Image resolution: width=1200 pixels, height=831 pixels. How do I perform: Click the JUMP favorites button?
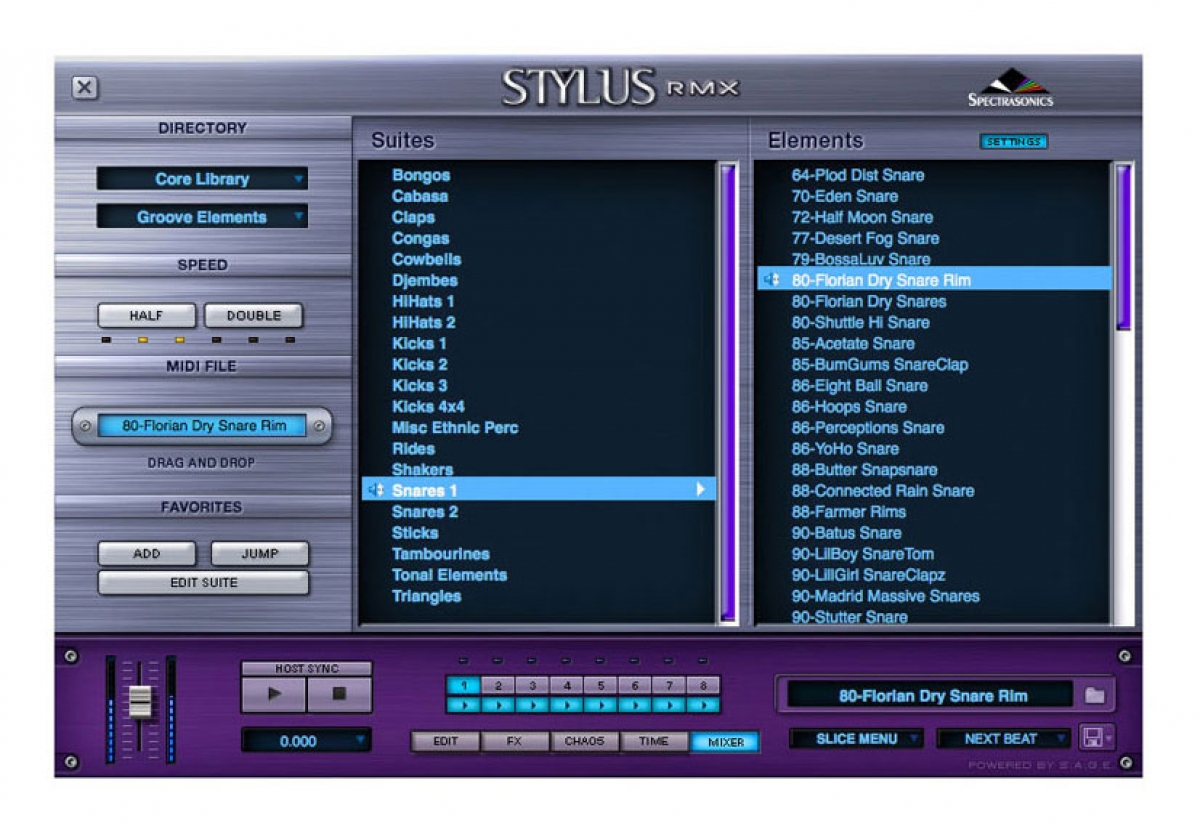(260, 554)
